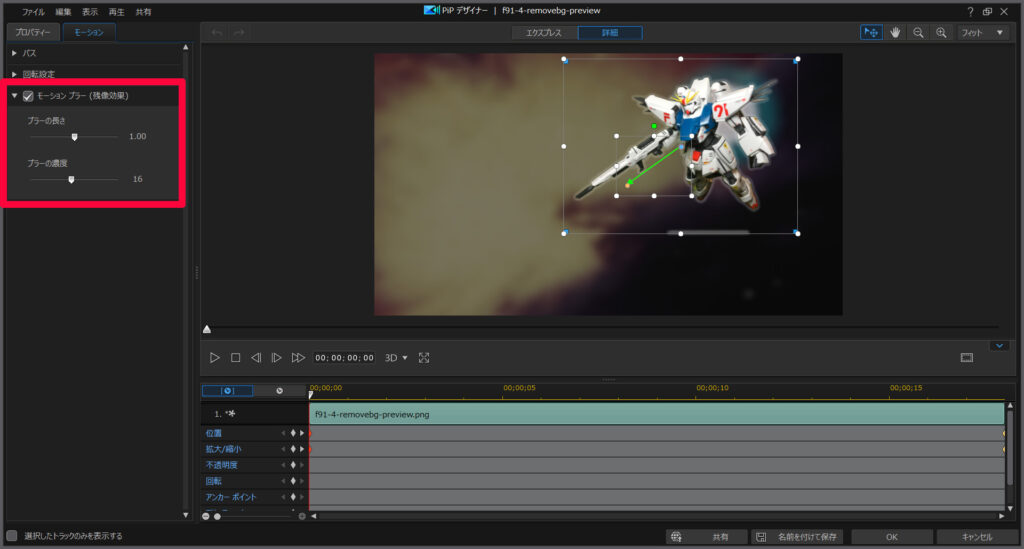Zoom in the preview with magnifier plus
1024x549 pixels.
click(941, 32)
